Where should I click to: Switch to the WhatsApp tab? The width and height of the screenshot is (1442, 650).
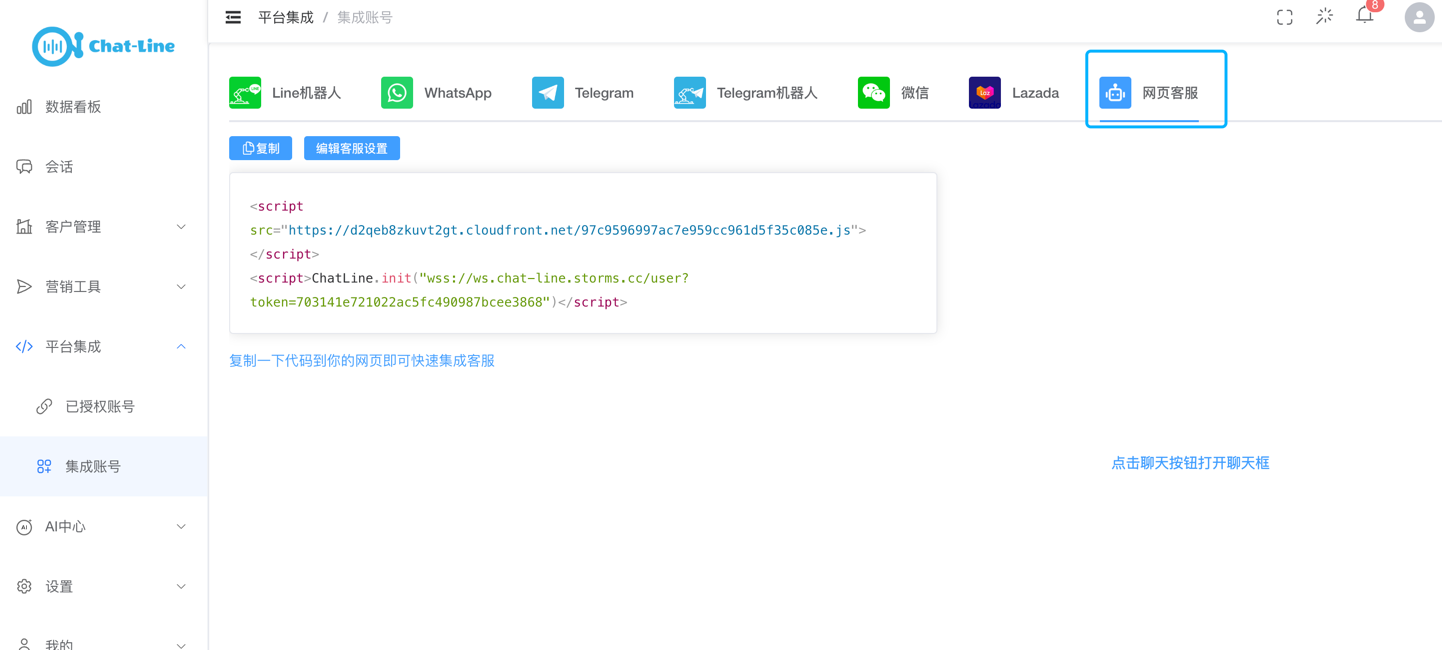tap(436, 93)
